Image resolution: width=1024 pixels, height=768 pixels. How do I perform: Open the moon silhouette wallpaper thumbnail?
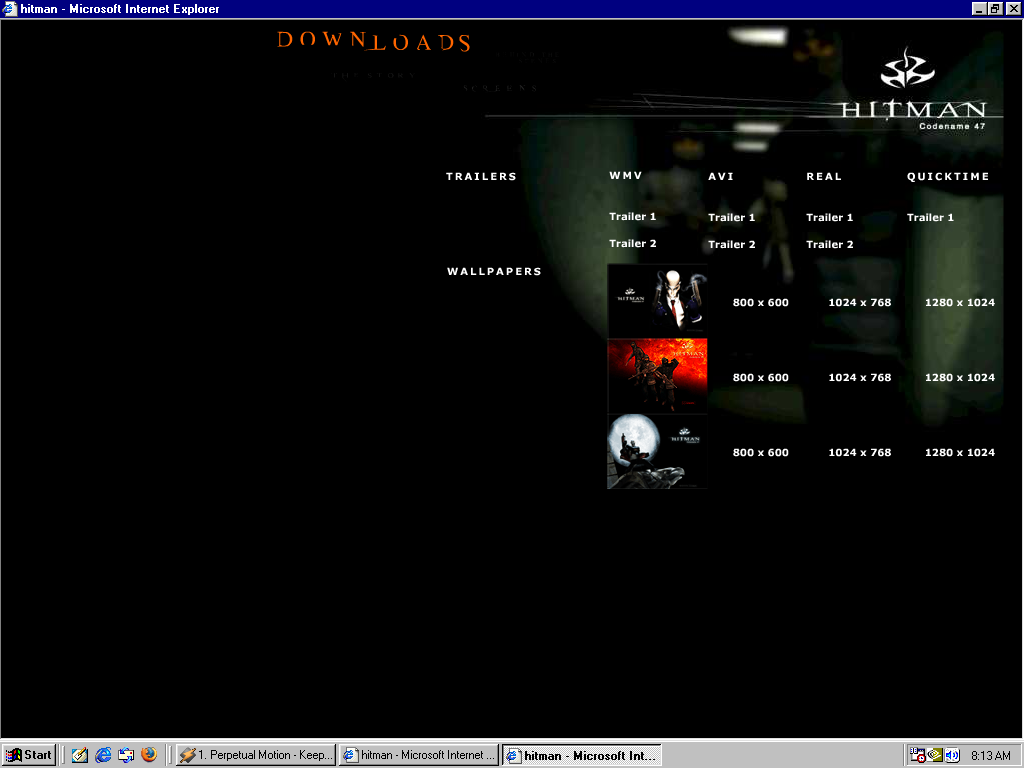click(657, 451)
